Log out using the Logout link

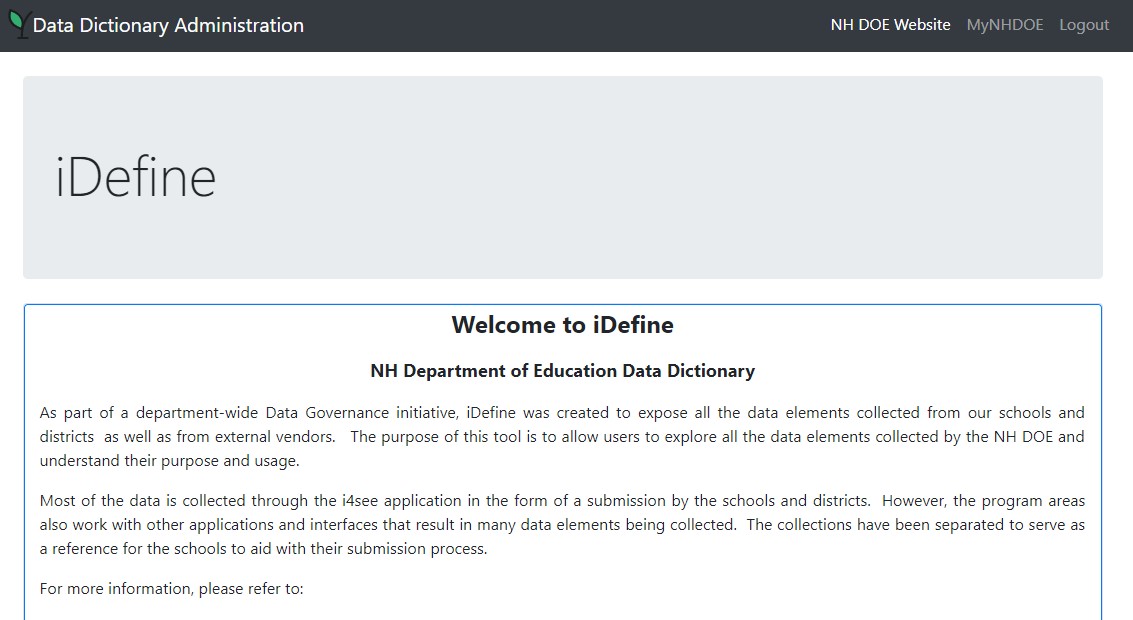point(1084,25)
